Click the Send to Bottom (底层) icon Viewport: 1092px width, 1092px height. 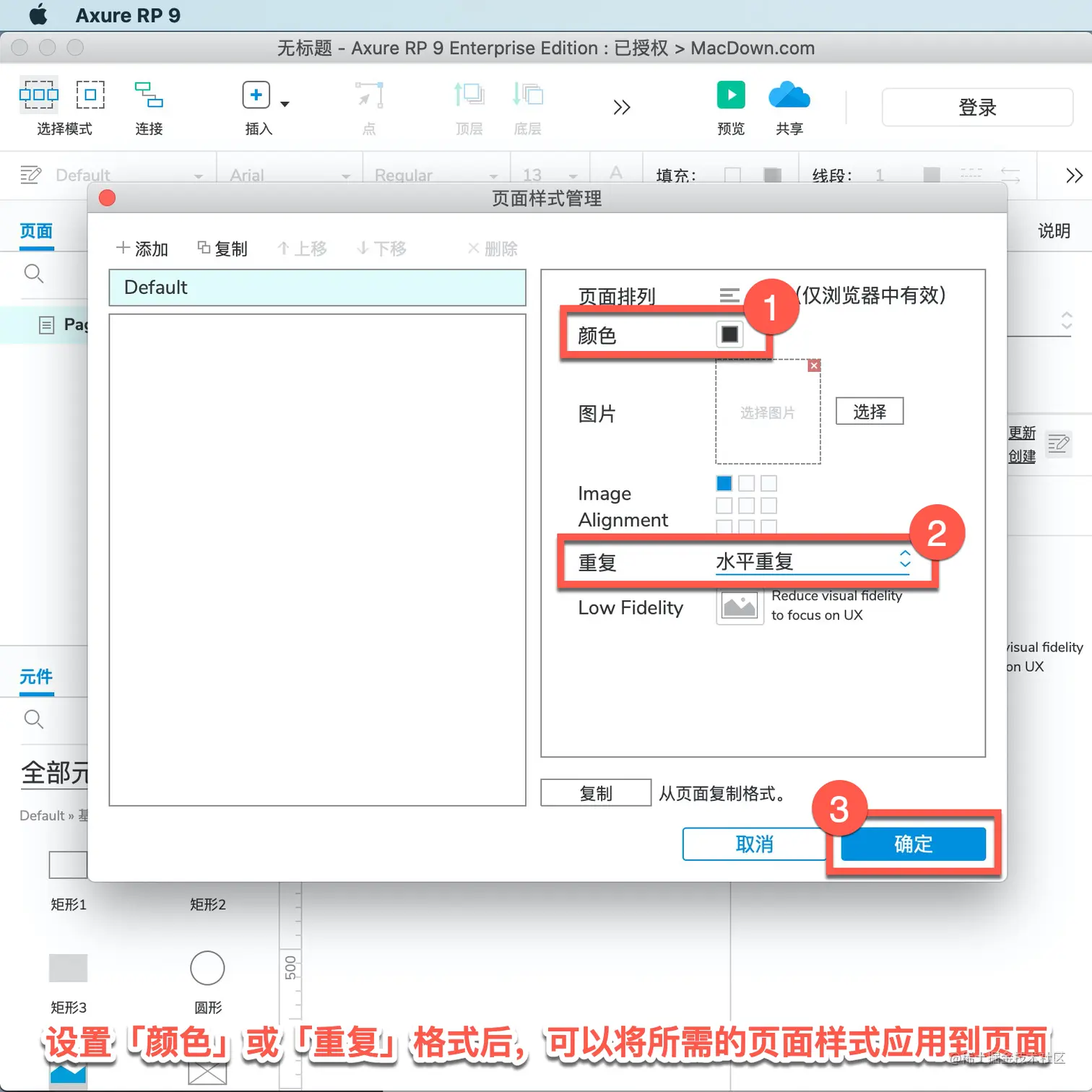pos(527,95)
